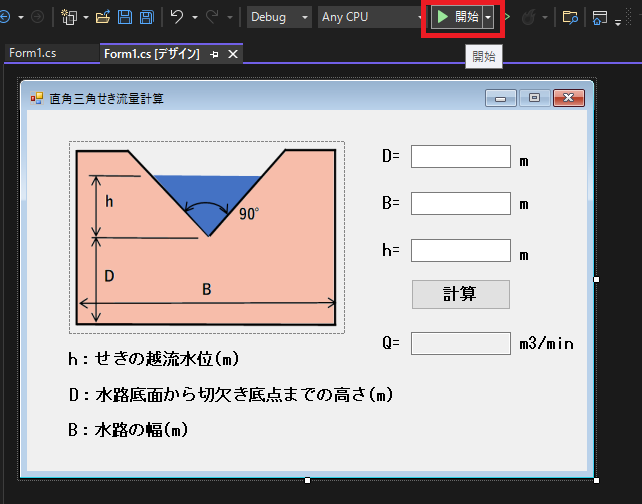Open the toolbar overflow options arrow

point(618,21)
